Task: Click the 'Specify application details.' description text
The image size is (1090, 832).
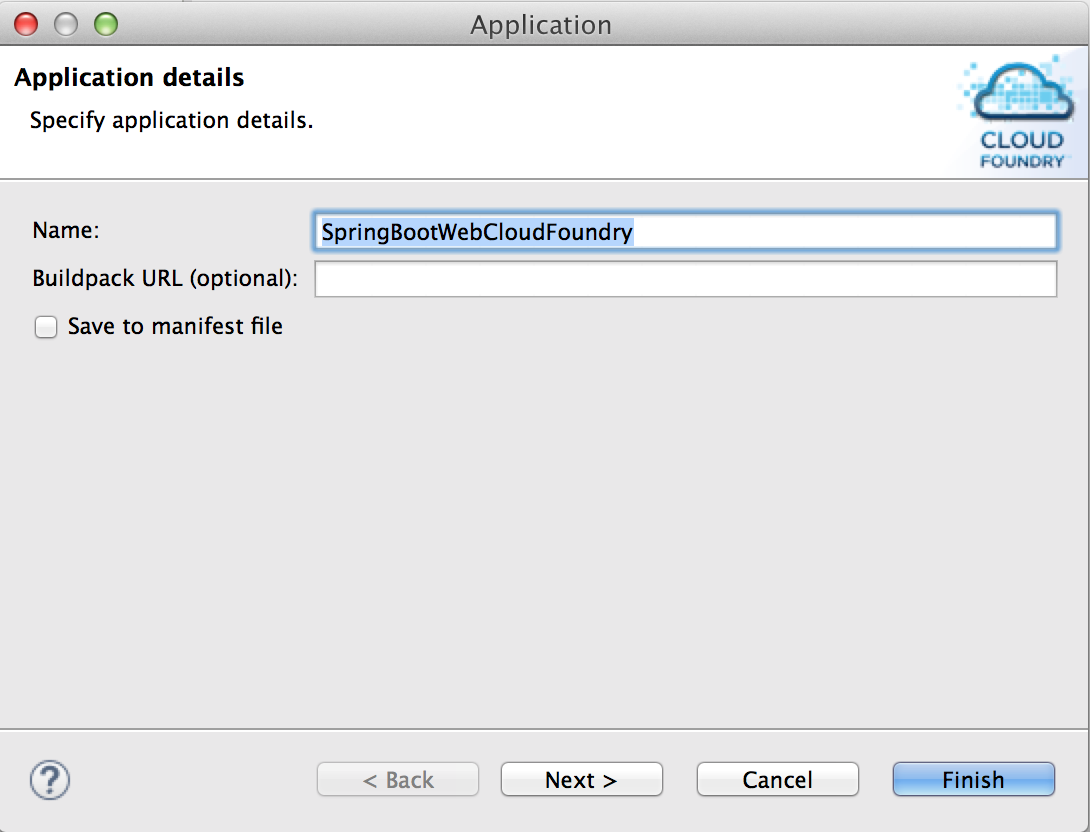Action: point(171,121)
